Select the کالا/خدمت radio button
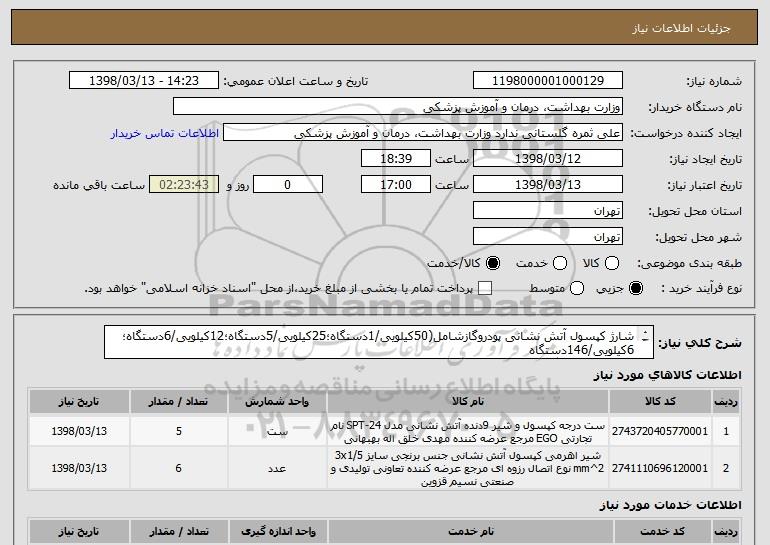Image resolution: width=770 pixels, height=545 pixels. [x=493, y=263]
